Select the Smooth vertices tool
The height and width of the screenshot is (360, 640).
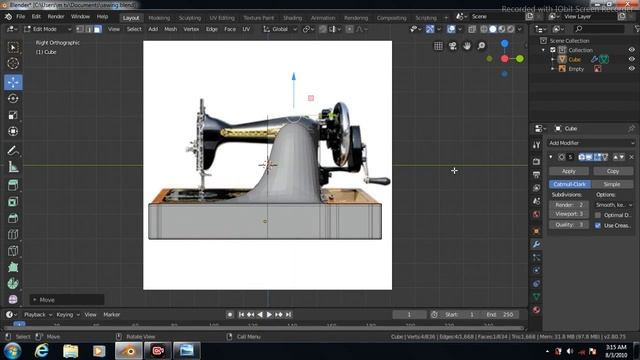[x=13, y=299]
